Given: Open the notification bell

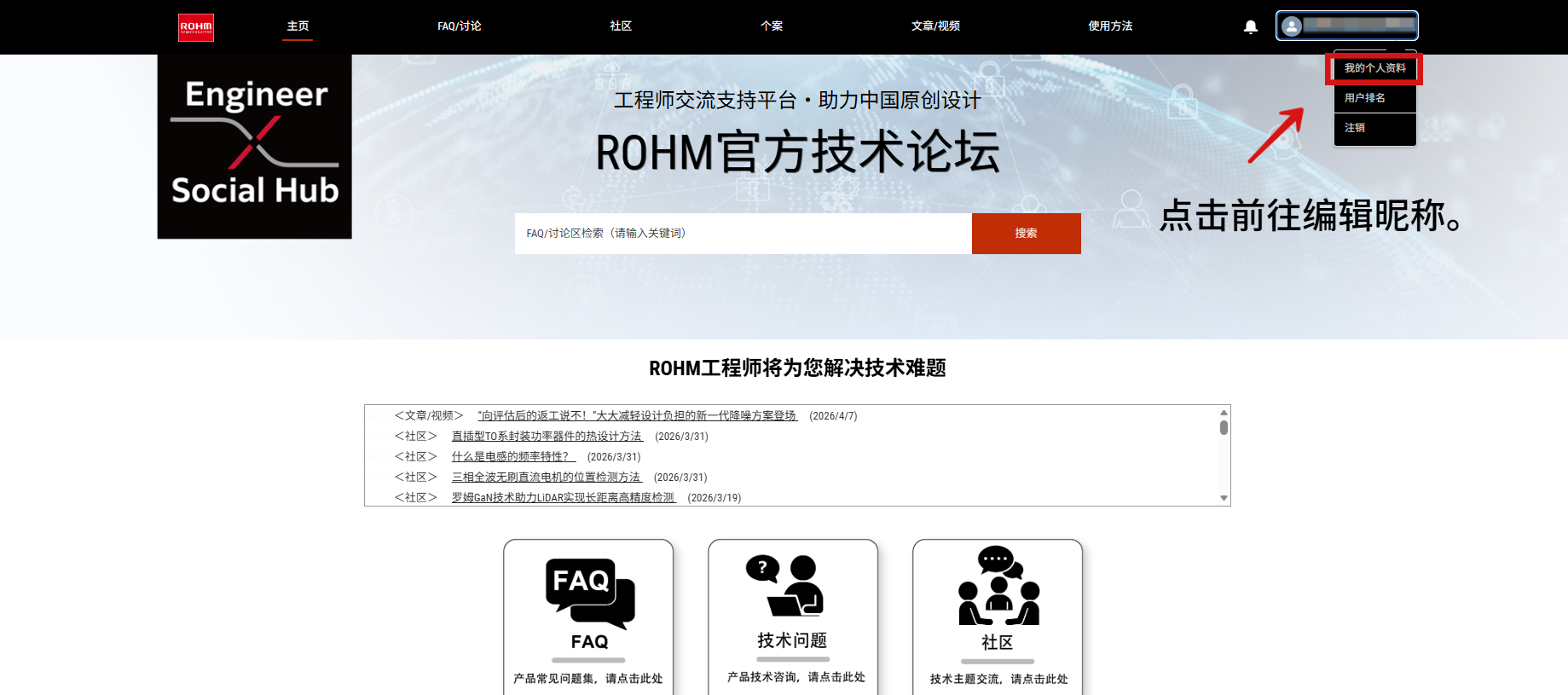Looking at the screenshot, I should click(1250, 27).
